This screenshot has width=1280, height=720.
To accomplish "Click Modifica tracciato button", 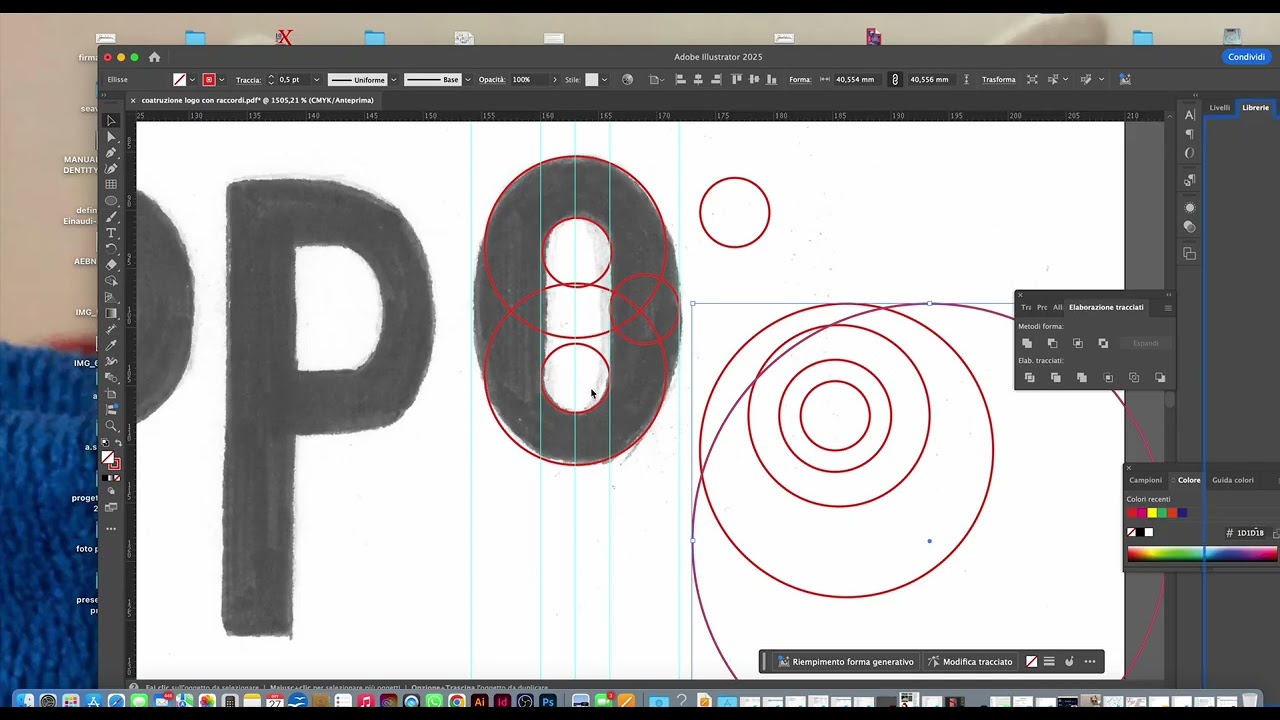I will coord(970,661).
